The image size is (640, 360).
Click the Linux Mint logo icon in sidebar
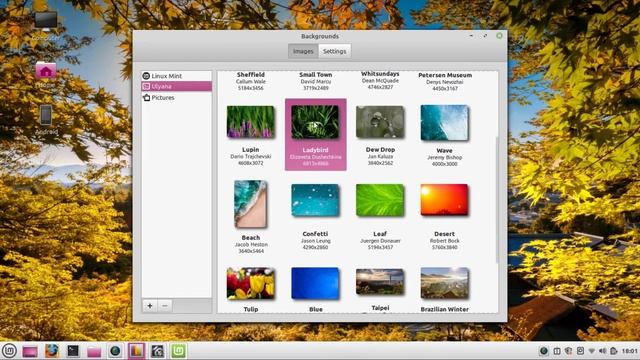[146, 76]
